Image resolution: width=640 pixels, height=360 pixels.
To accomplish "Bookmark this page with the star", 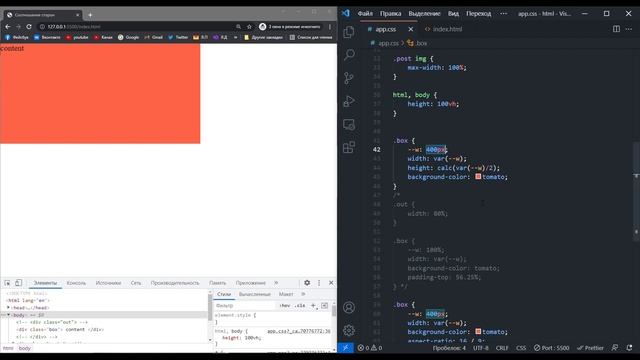I will click(249, 27).
